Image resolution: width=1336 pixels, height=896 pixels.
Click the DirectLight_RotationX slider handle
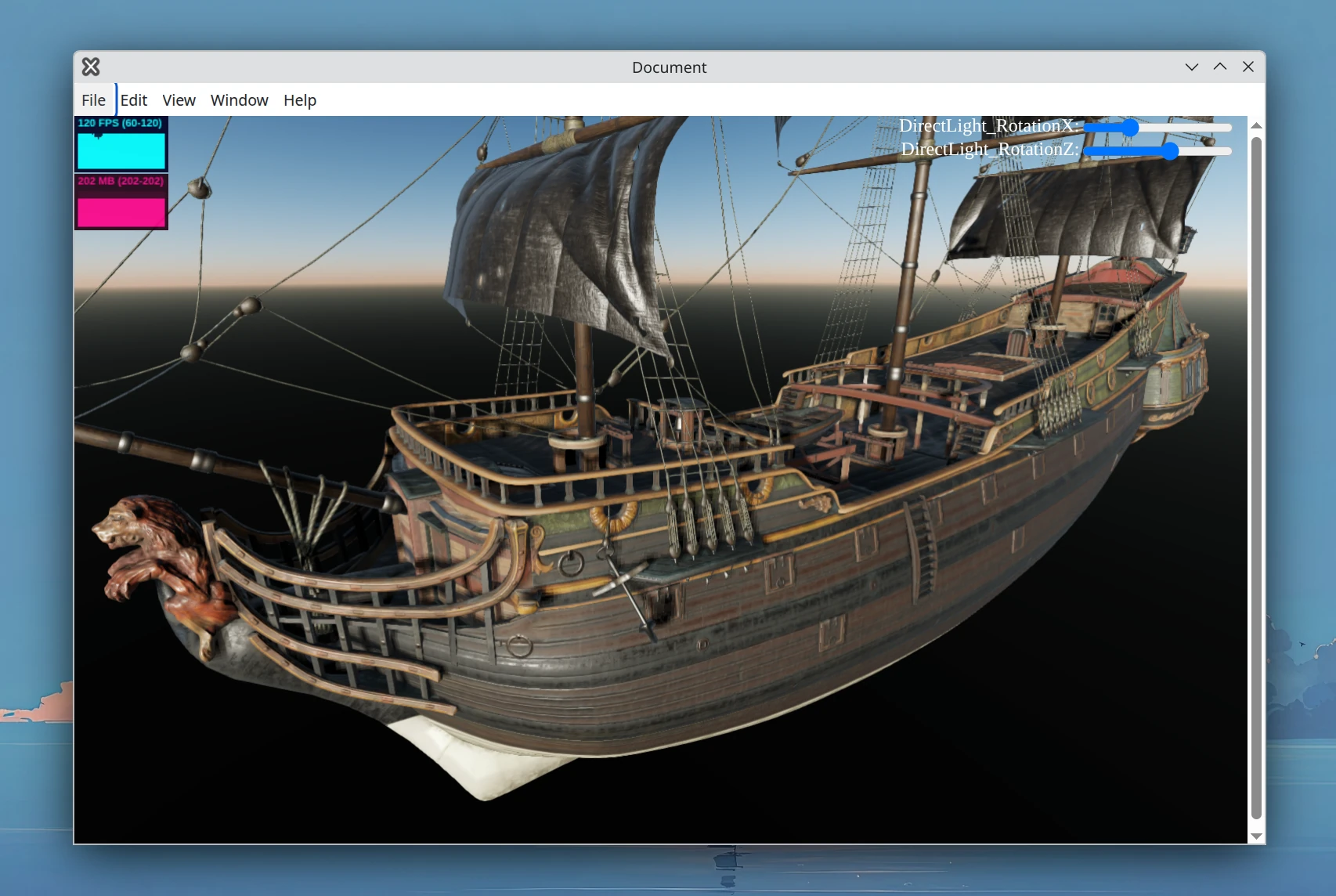tap(1129, 128)
